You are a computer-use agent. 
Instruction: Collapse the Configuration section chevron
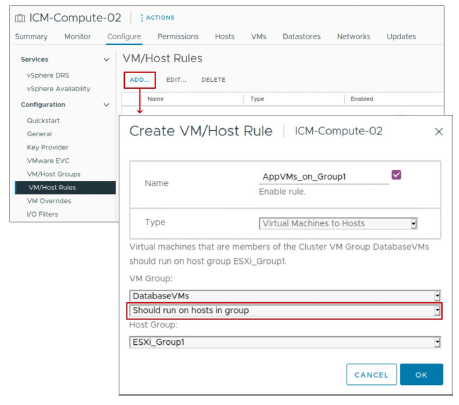pos(106,105)
